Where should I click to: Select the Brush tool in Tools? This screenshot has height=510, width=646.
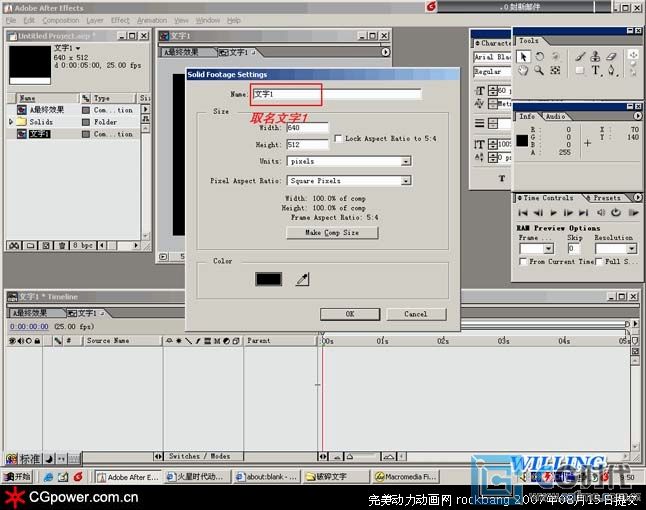[580, 56]
